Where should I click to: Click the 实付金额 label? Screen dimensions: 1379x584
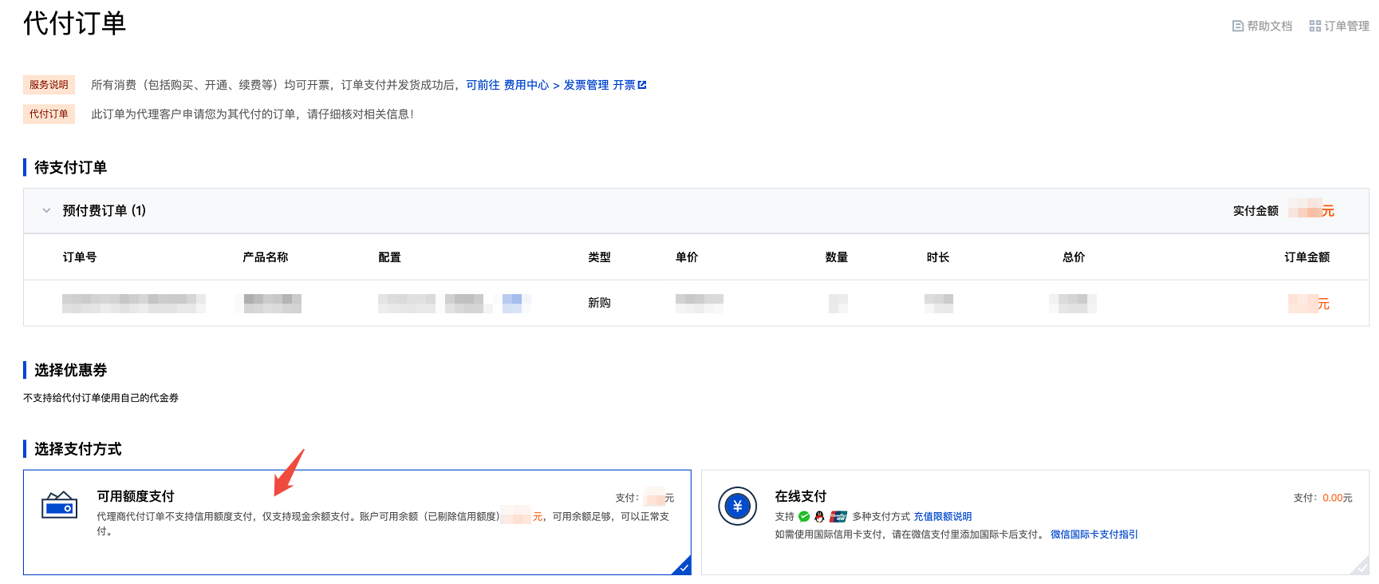[1256, 211]
